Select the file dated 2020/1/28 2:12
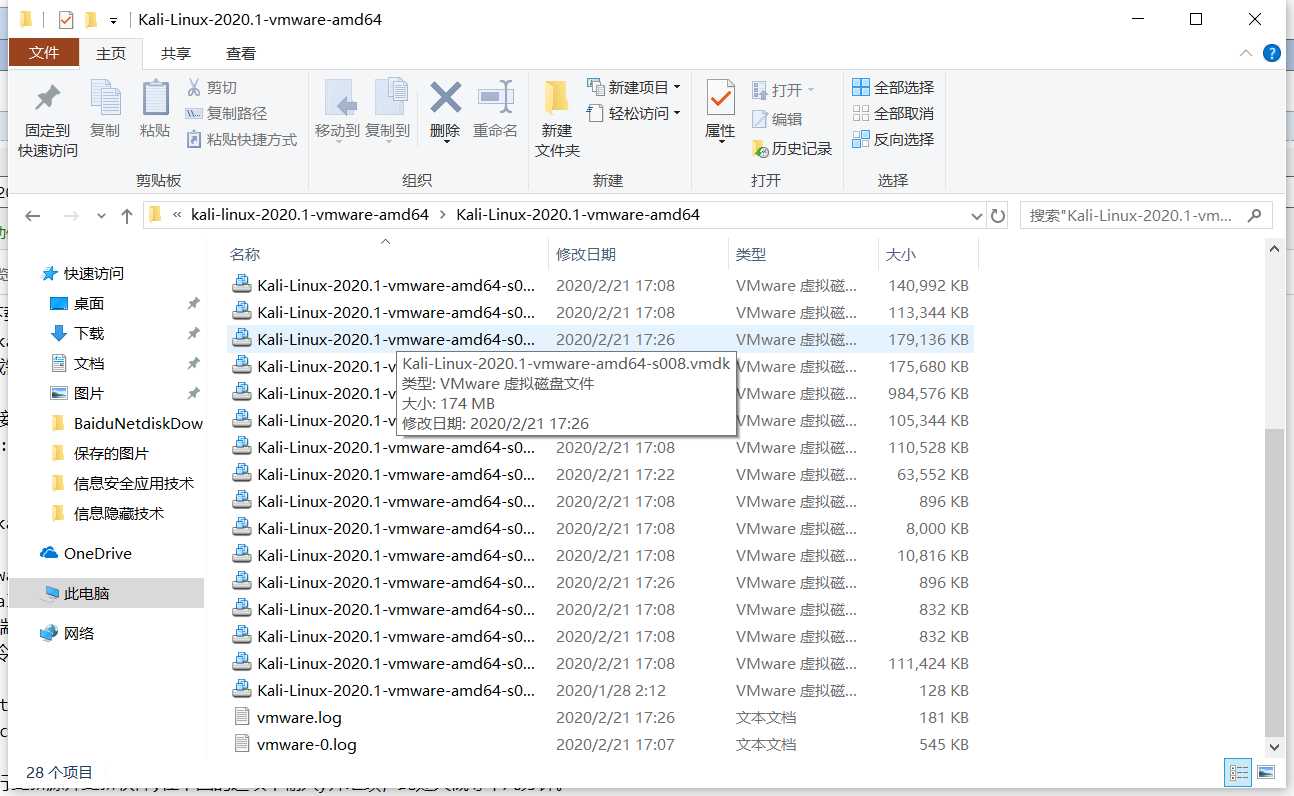1294x796 pixels. 600,690
